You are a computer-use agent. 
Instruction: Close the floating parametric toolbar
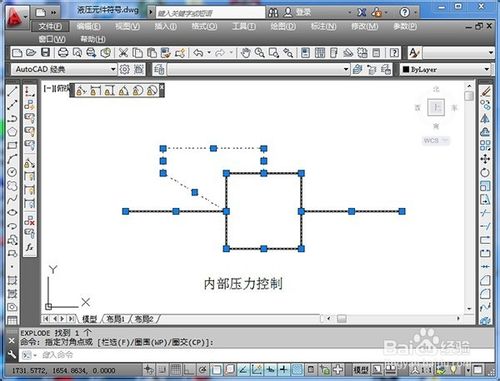tap(162, 86)
